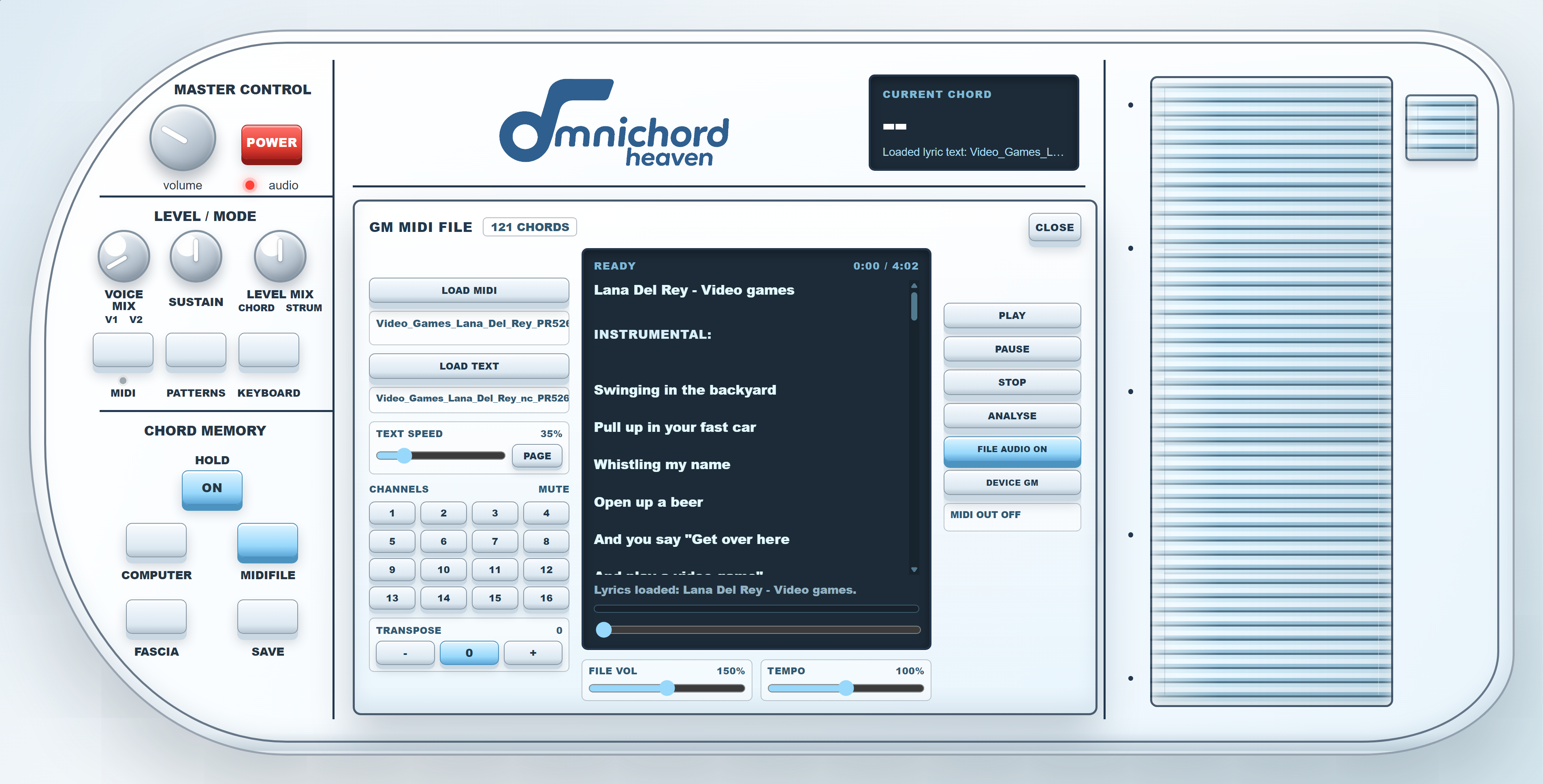The width and height of the screenshot is (1543, 784).
Task: Mute channel 4
Action: (546, 513)
